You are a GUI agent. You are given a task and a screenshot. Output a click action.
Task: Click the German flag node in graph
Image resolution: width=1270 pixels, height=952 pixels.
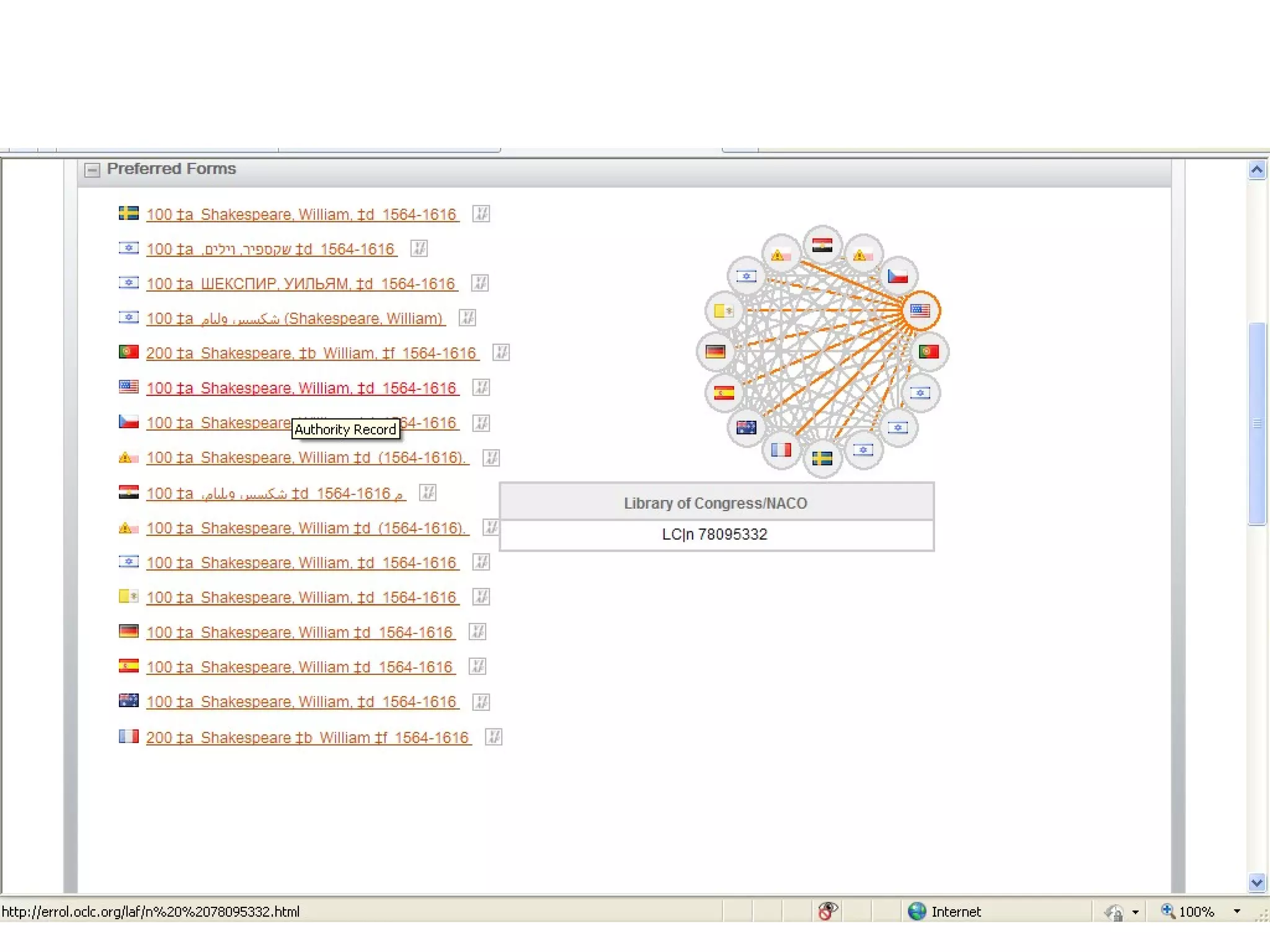716,352
